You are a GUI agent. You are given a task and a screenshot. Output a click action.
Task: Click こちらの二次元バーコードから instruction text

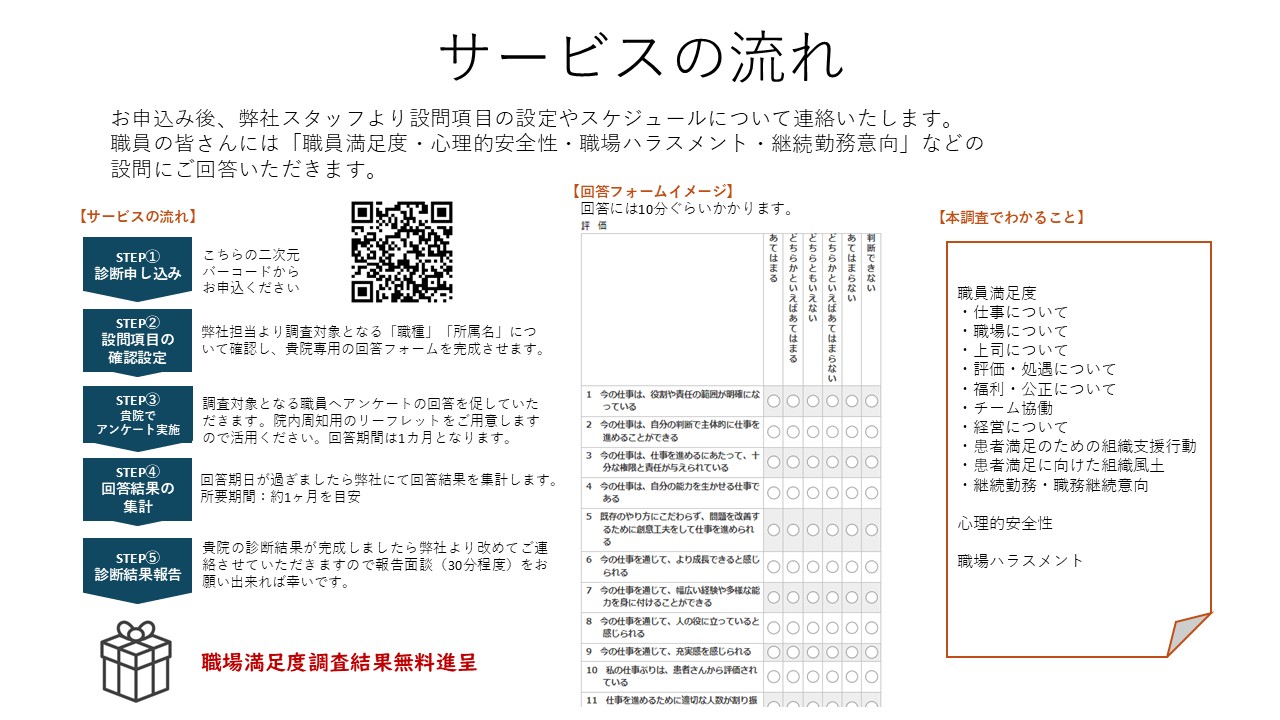pyautogui.click(x=251, y=271)
